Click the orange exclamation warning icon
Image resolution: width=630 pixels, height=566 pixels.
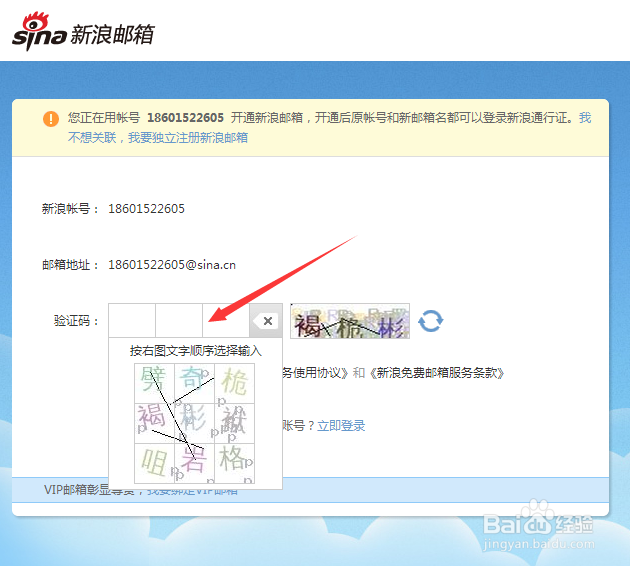[x=51, y=119]
